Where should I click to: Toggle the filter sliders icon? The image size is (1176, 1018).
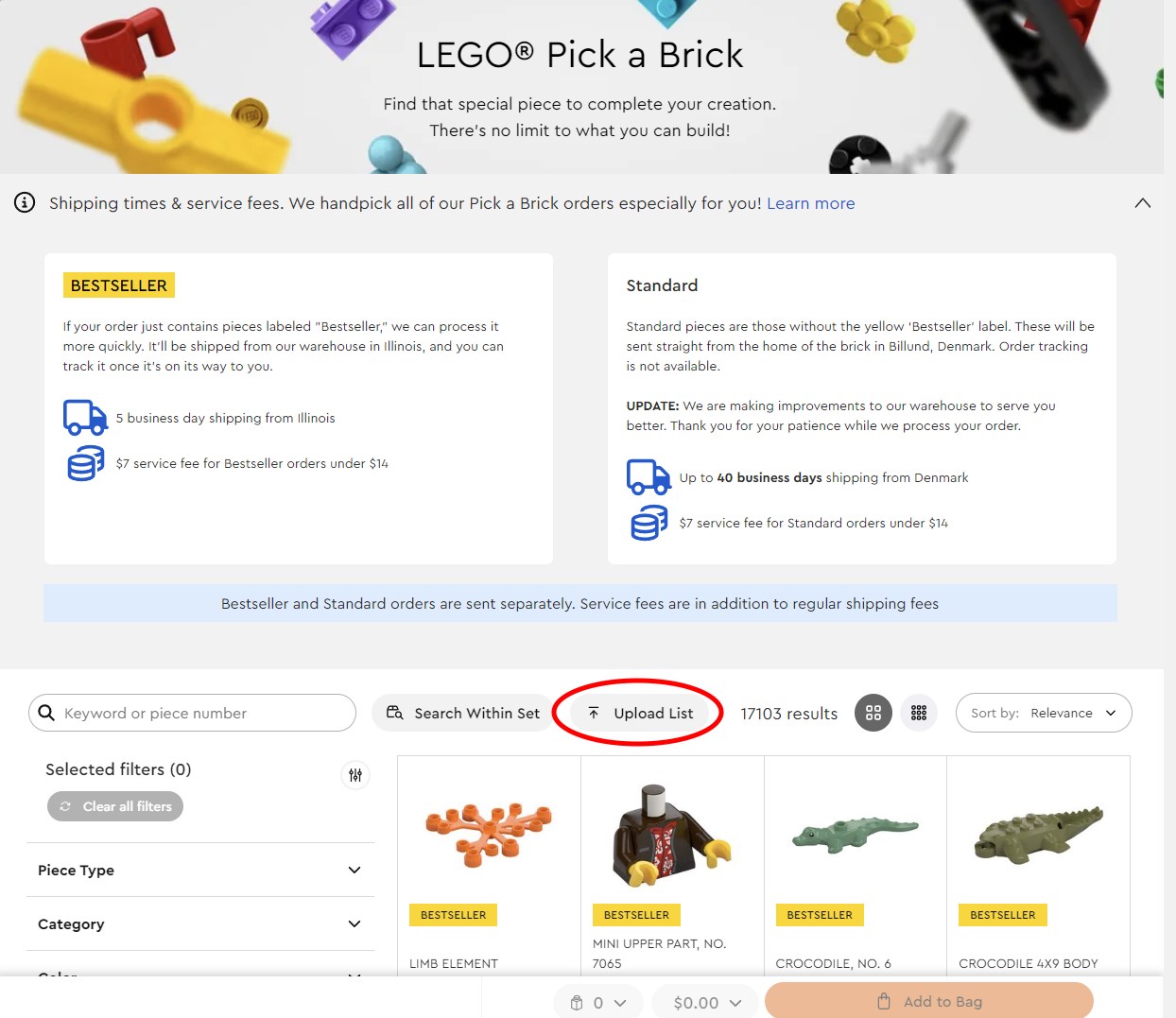[355, 775]
